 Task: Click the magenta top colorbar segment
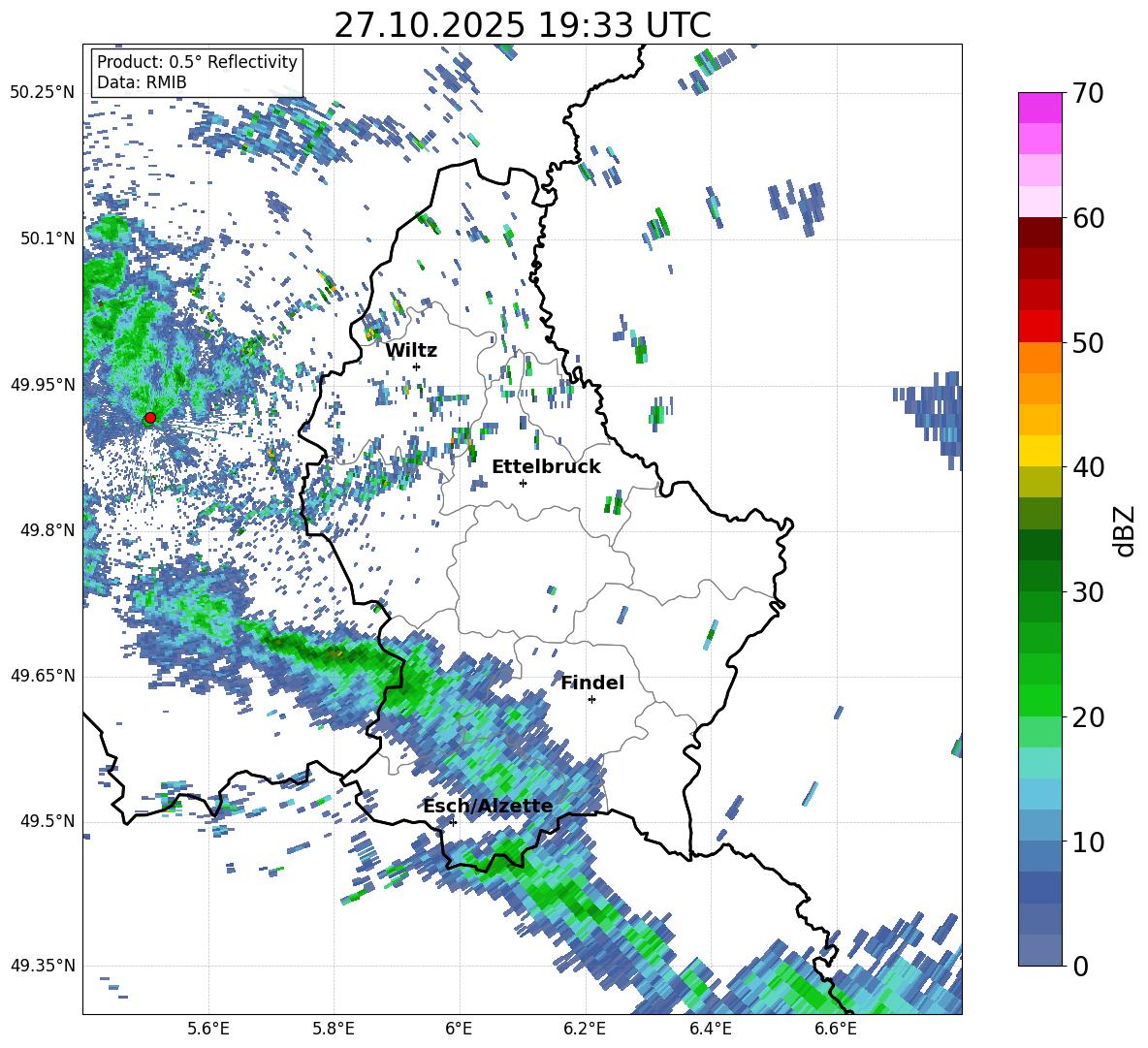pos(1039,108)
